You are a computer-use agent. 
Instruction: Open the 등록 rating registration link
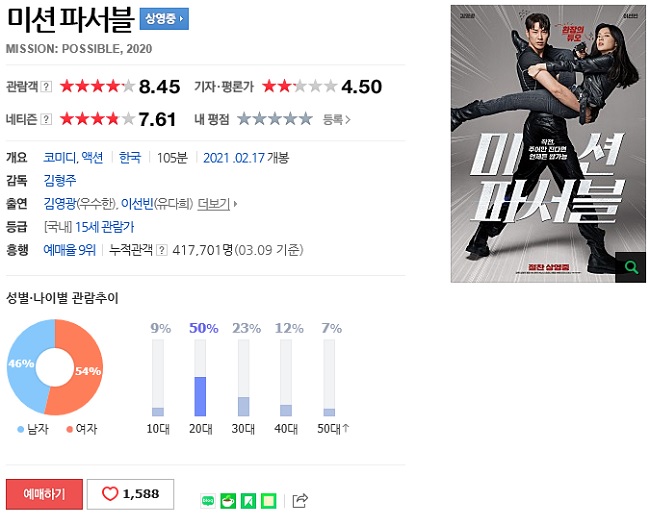pos(337,120)
